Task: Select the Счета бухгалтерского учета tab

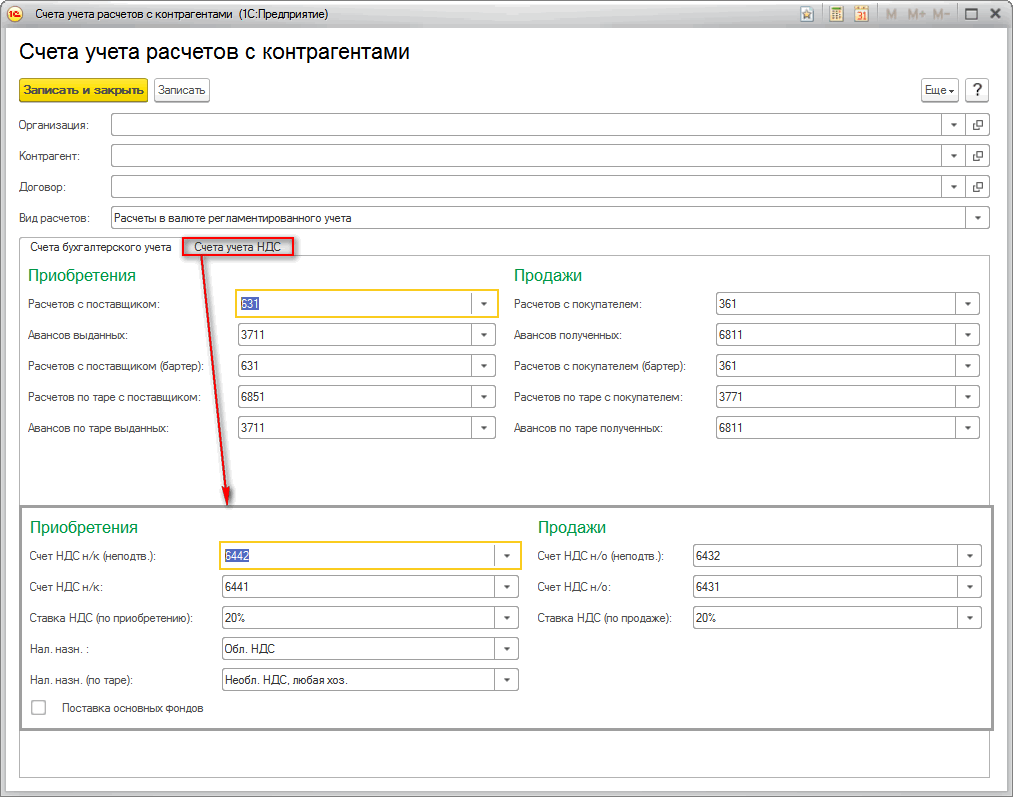Action: pyautogui.click(x=101, y=246)
